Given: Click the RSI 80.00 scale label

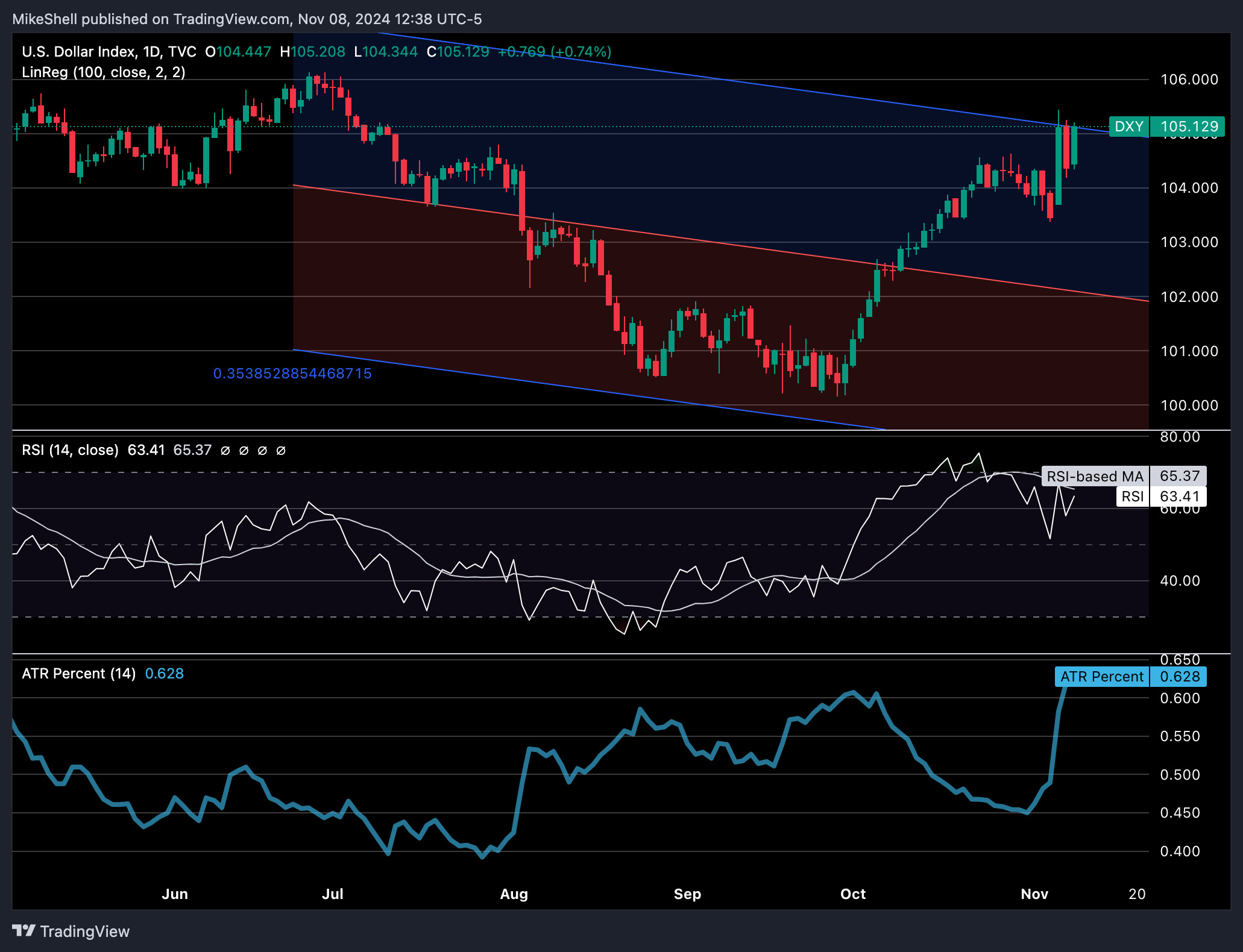Looking at the screenshot, I should pyautogui.click(x=1180, y=437).
